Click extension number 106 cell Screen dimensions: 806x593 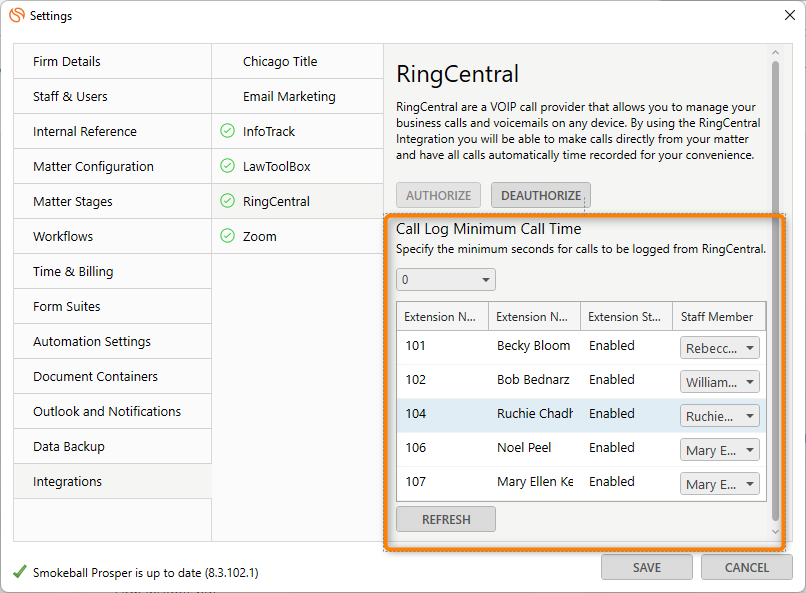coord(415,448)
